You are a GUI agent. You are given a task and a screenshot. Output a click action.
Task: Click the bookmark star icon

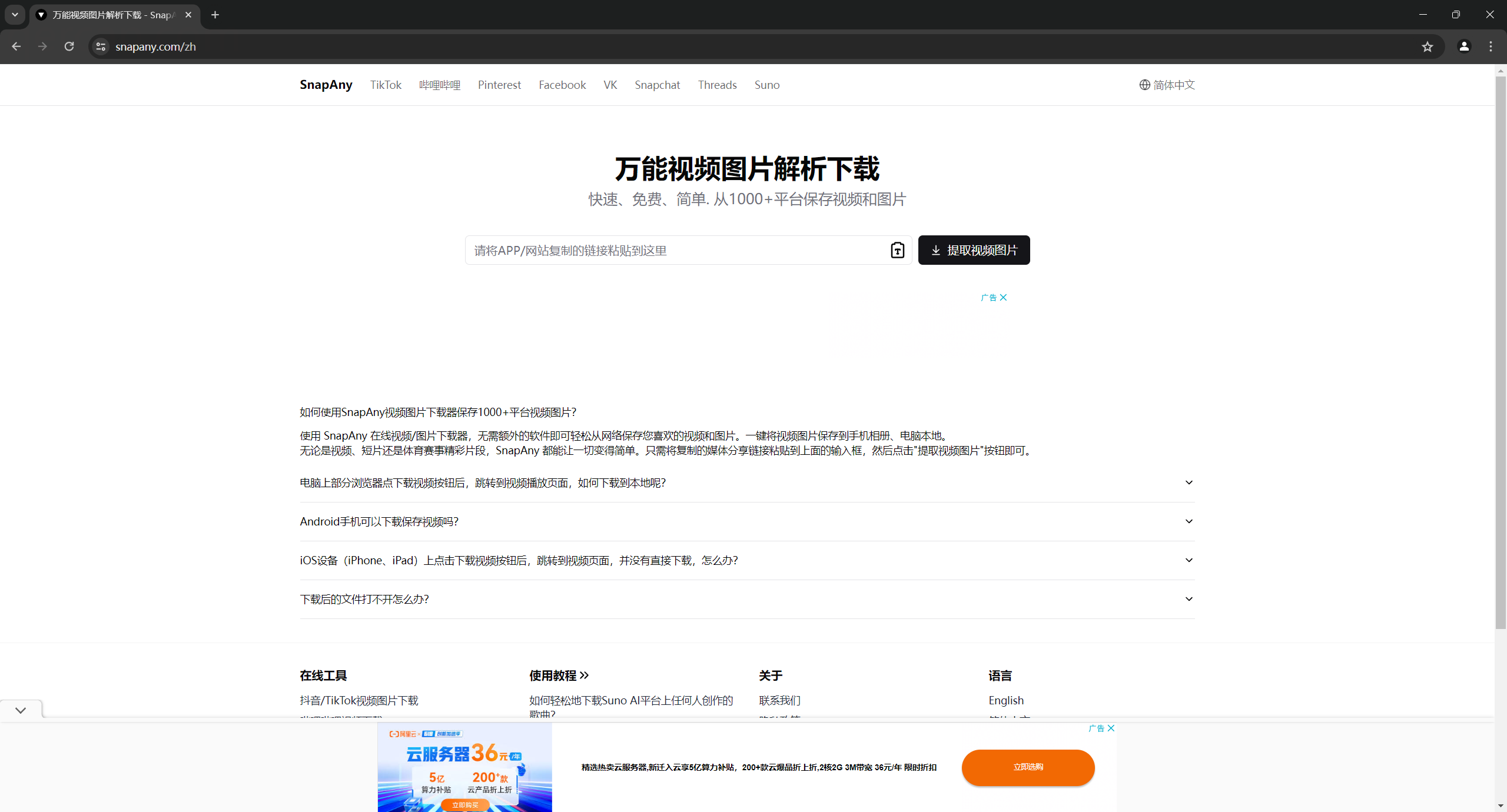coord(1427,47)
